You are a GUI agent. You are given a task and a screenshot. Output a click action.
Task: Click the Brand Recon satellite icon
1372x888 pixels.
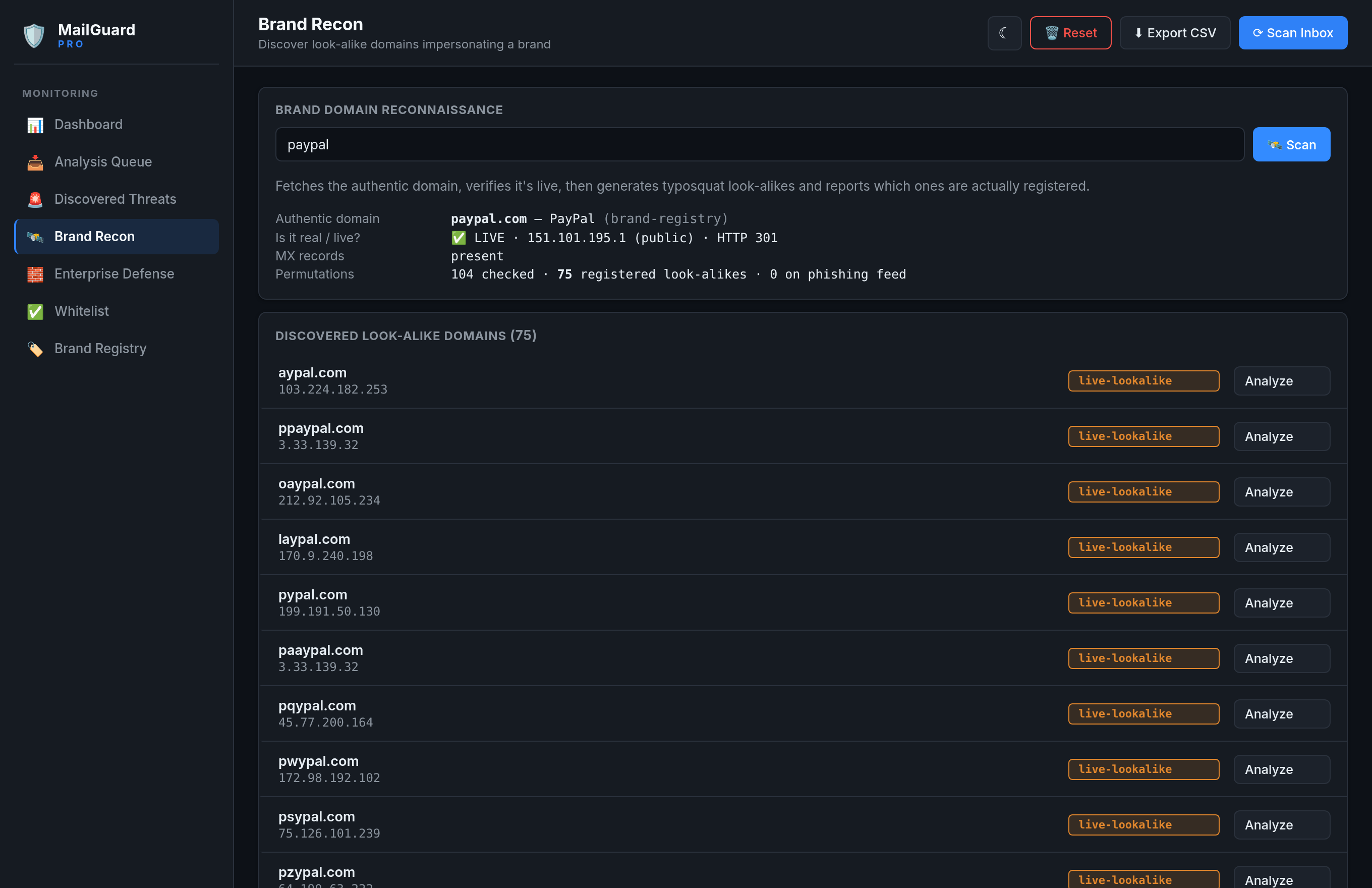pos(35,237)
